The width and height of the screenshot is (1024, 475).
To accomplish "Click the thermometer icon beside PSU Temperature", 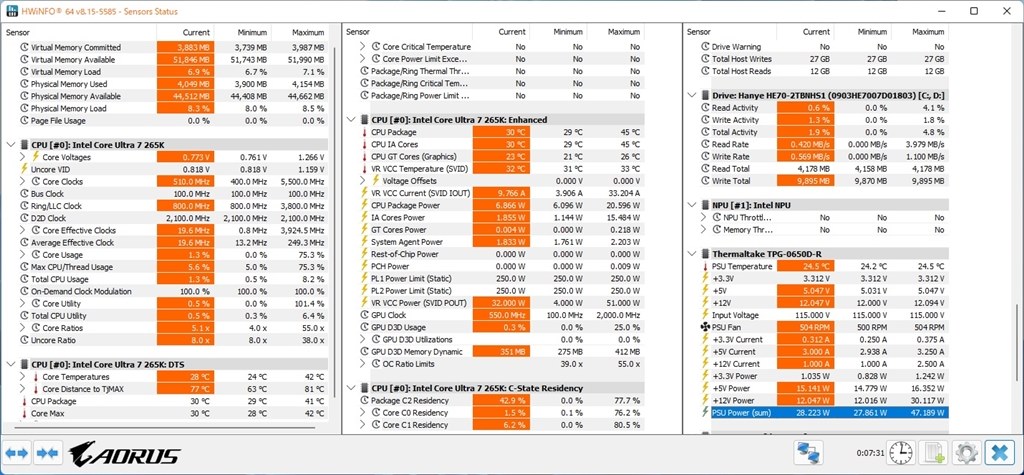I will tap(705, 267).
